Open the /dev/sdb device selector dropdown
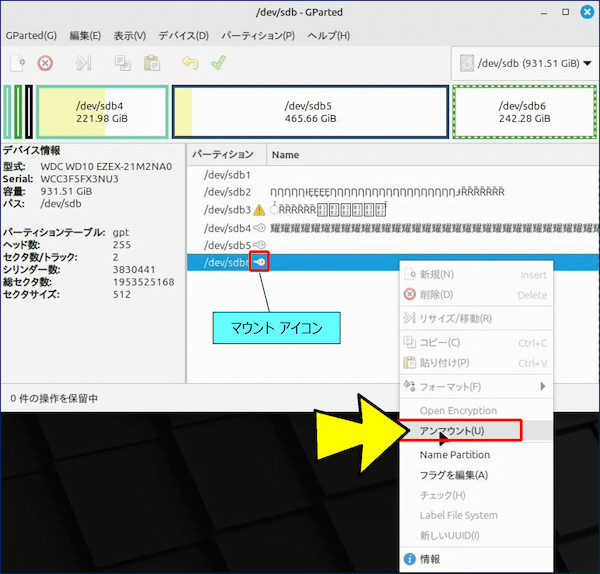Viewport: 600px width, 574px height. [x=523, y=63]
